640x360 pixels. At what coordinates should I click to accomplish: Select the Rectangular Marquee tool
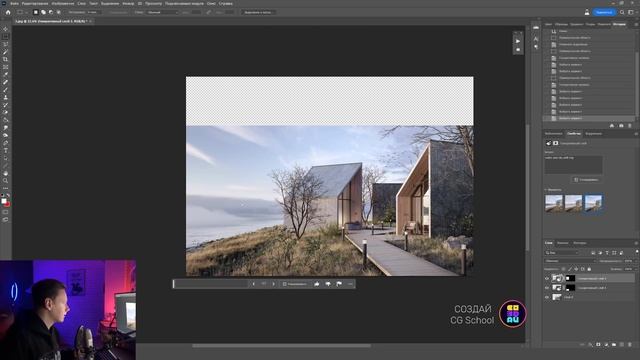pos(5,37)
